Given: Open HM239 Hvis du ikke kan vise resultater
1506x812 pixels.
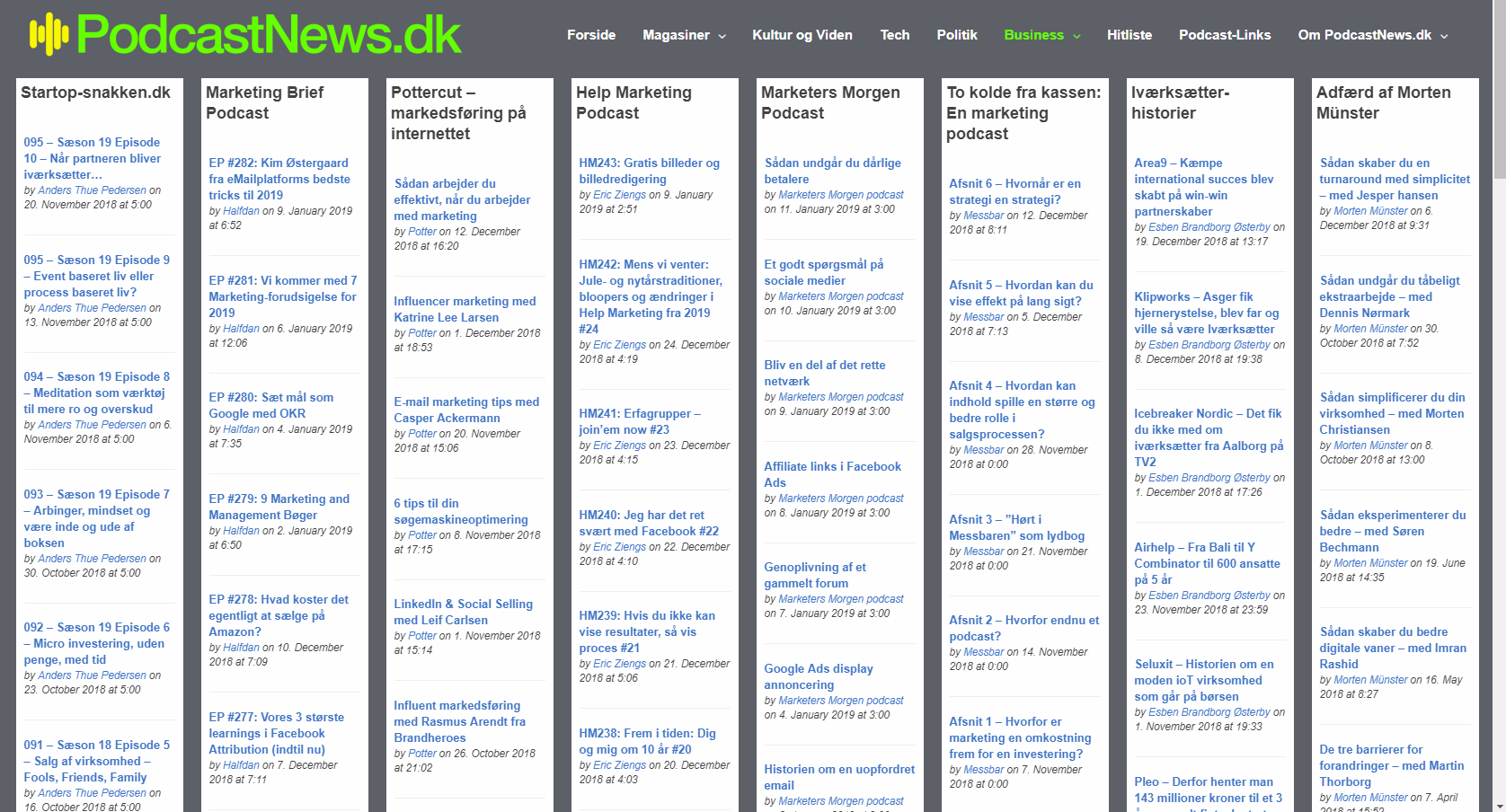Looking at the screenshot, I should [647, 631].
